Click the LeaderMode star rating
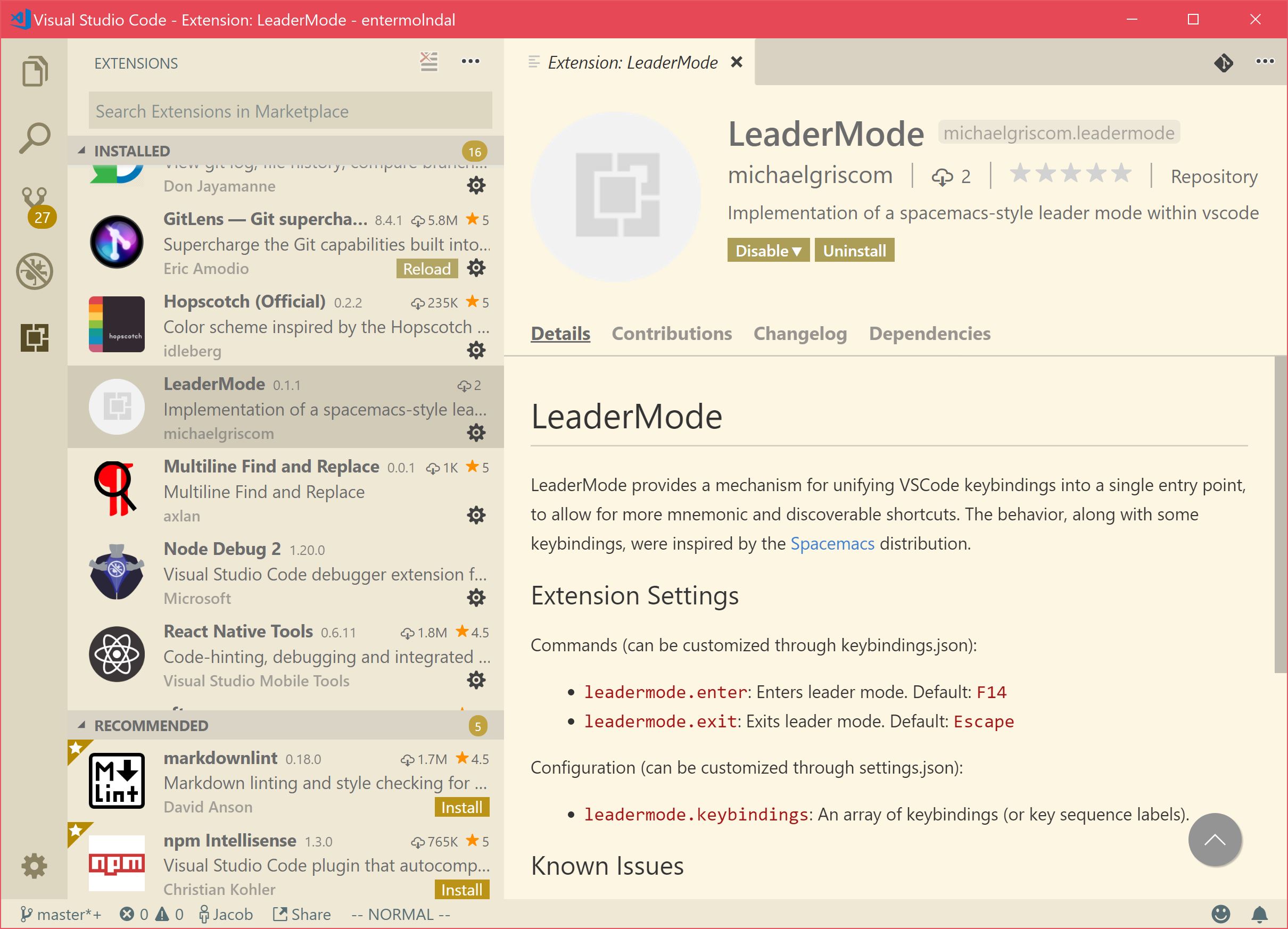This screenshot has width=1288, height=929. (x=1070, y=173)
